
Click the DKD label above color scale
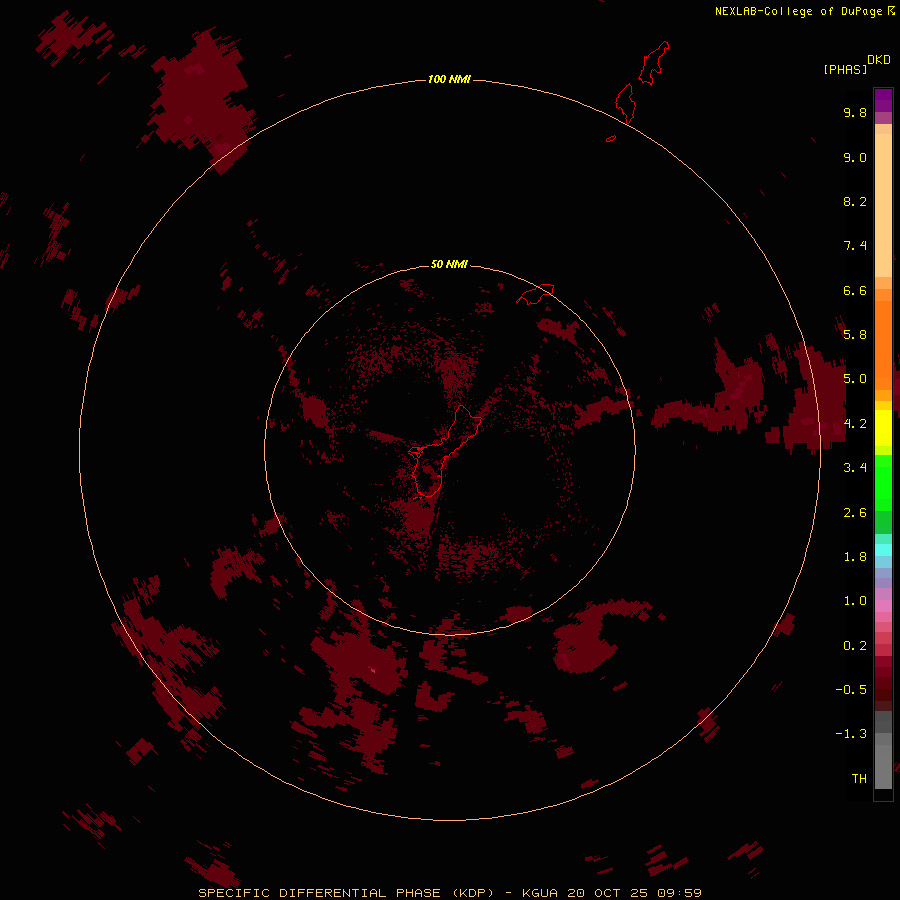[879, 60]
